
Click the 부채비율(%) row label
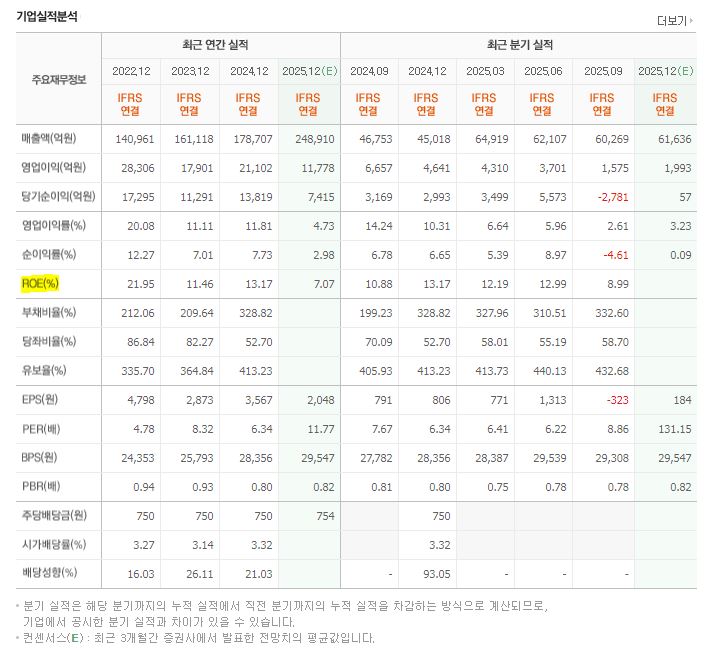tap(49, 313)
